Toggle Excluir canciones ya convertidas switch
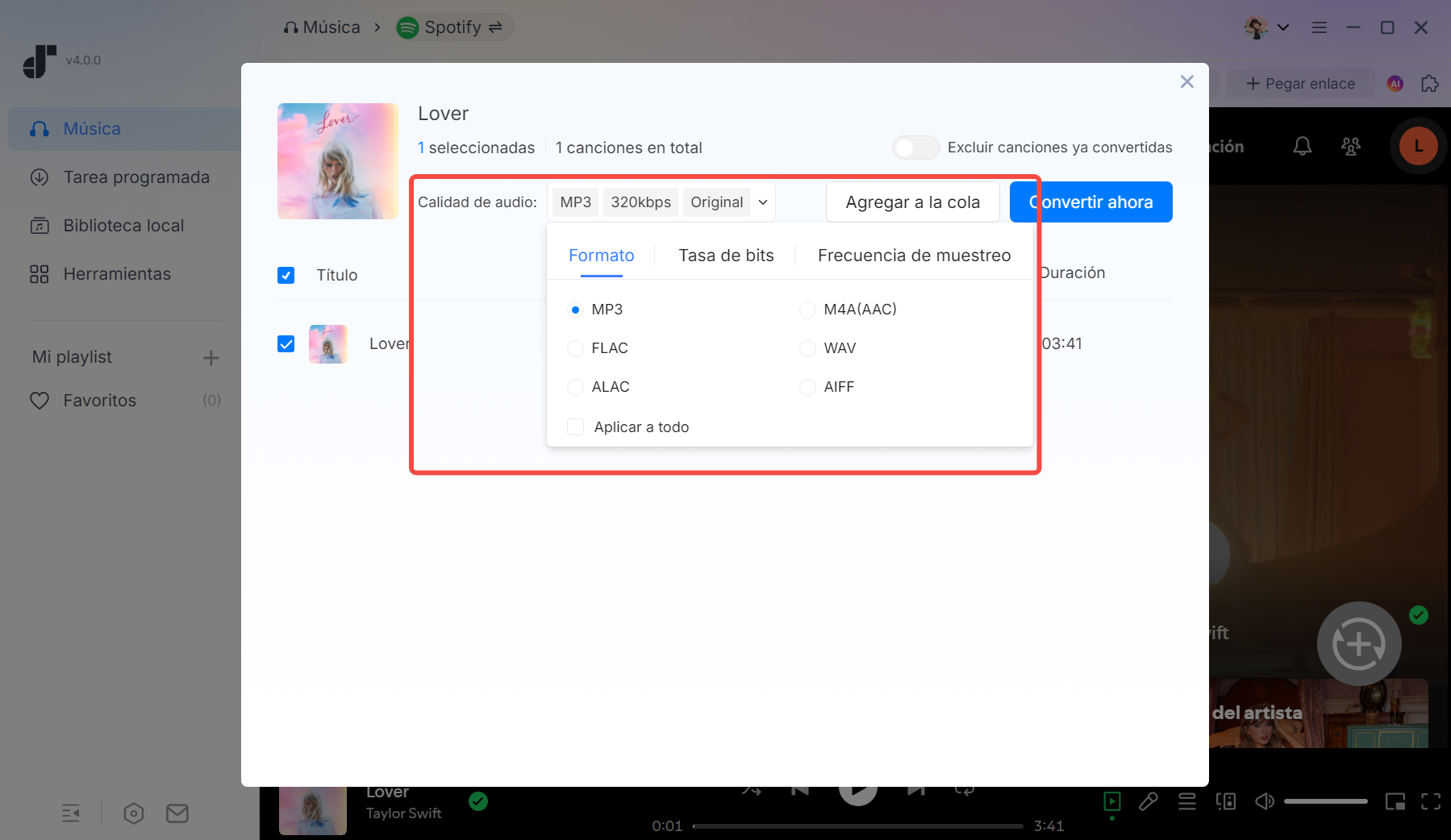This screenshot has height=840, width=1451. 915,148
